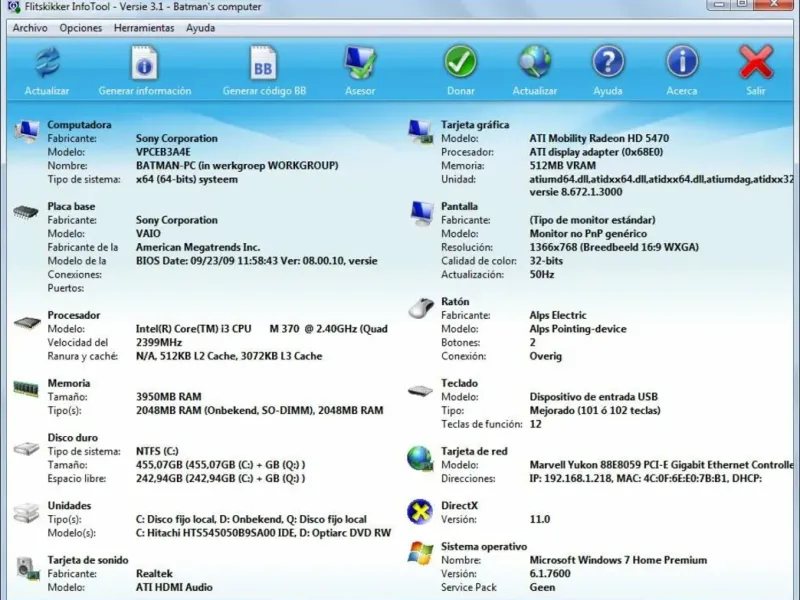Screen dimensions: 800x600
Task: Click the Generar código BB icon
Action: coord(263,63)
